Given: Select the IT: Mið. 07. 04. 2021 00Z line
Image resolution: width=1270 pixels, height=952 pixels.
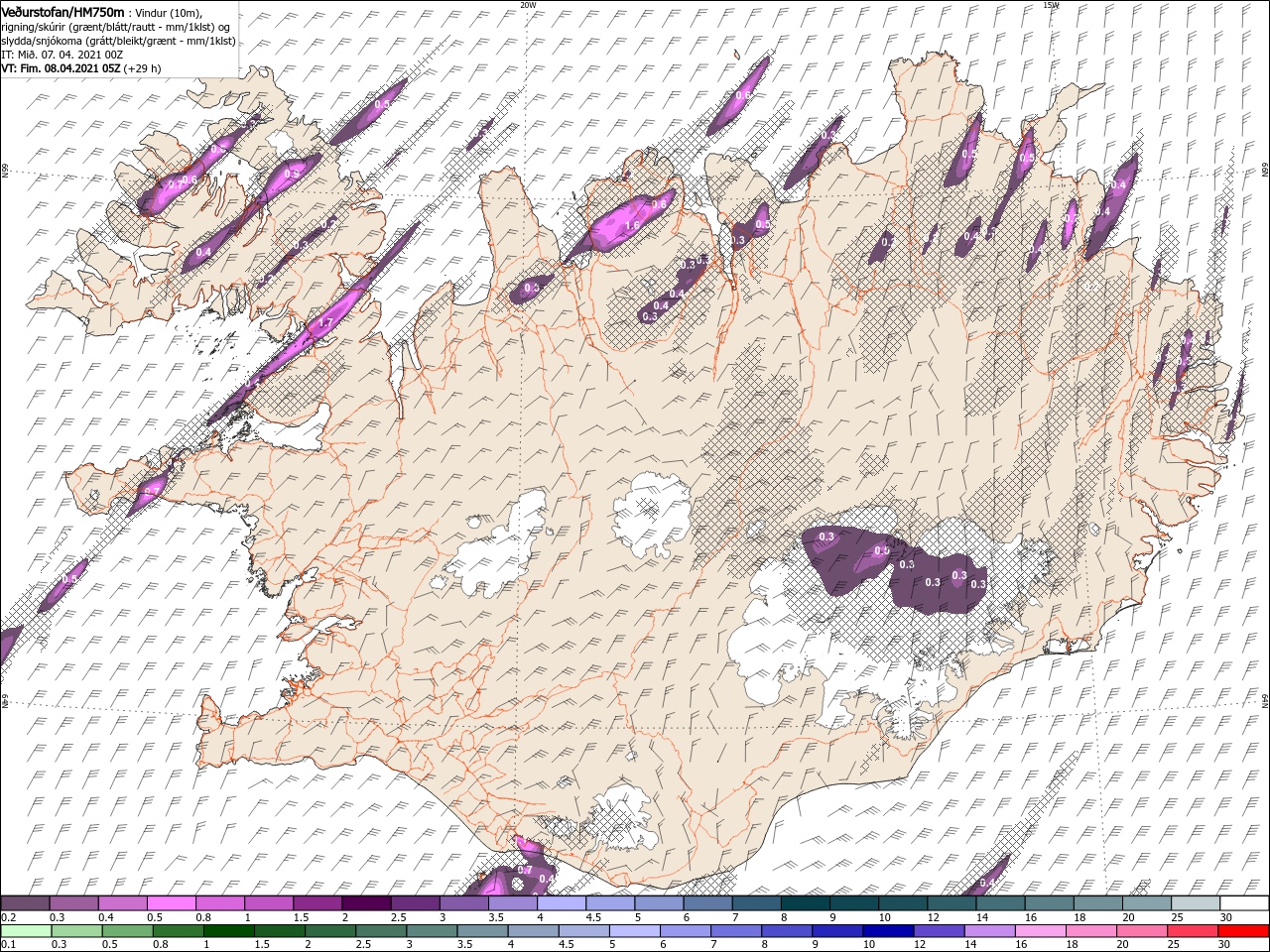Looking at the screenshot, I should pyautogui.click(x=62, y=55).
